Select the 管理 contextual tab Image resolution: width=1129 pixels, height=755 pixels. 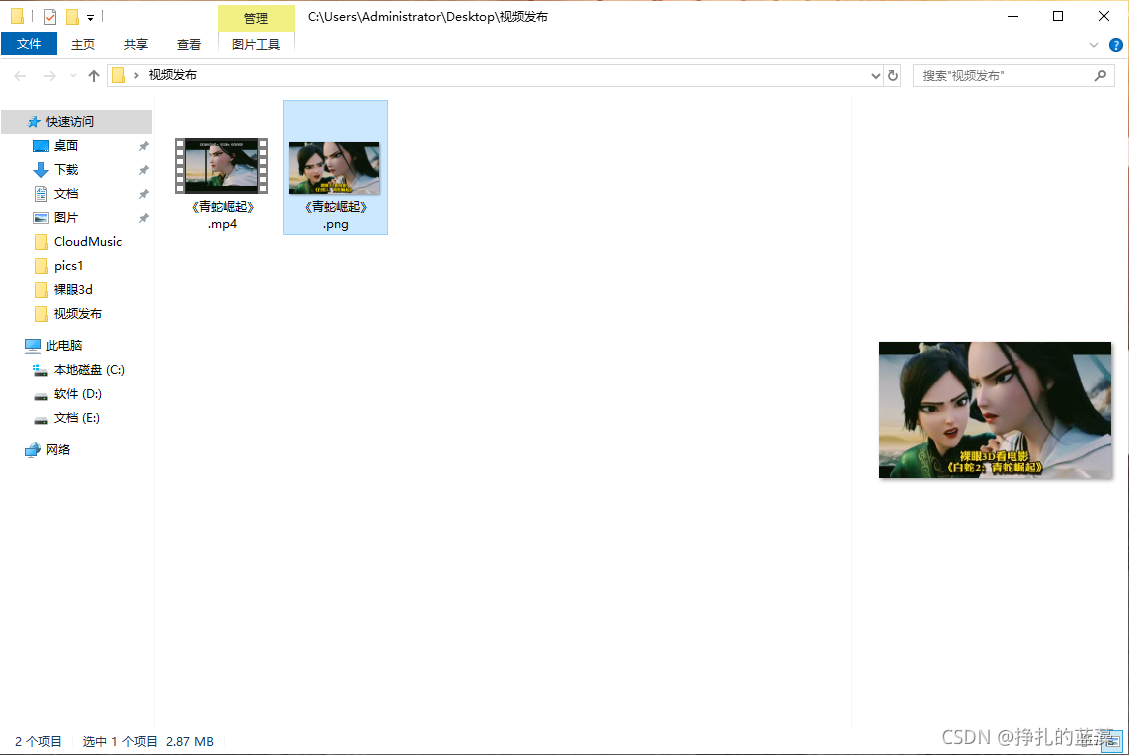(x=256, y=18)
